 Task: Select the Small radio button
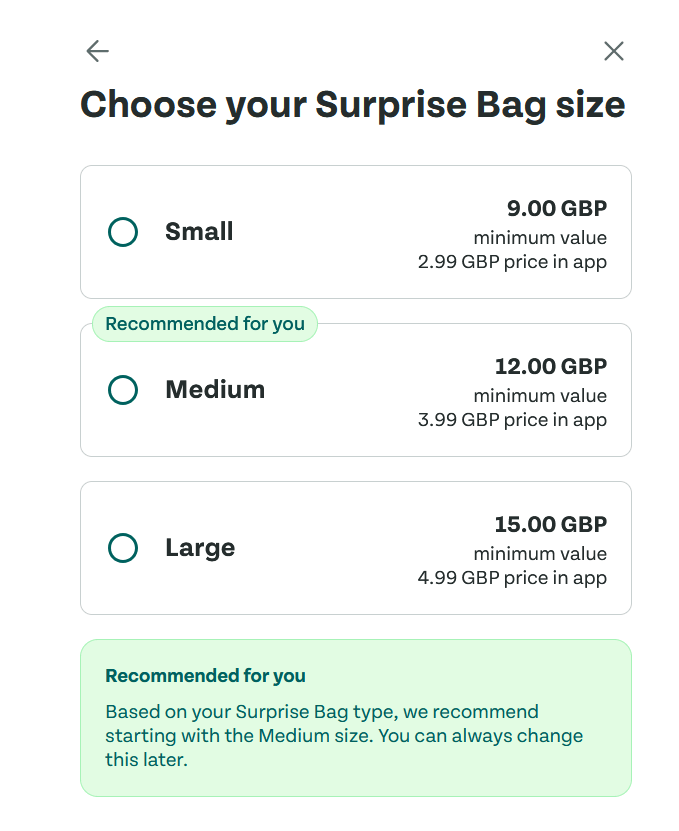coord(123,232)
